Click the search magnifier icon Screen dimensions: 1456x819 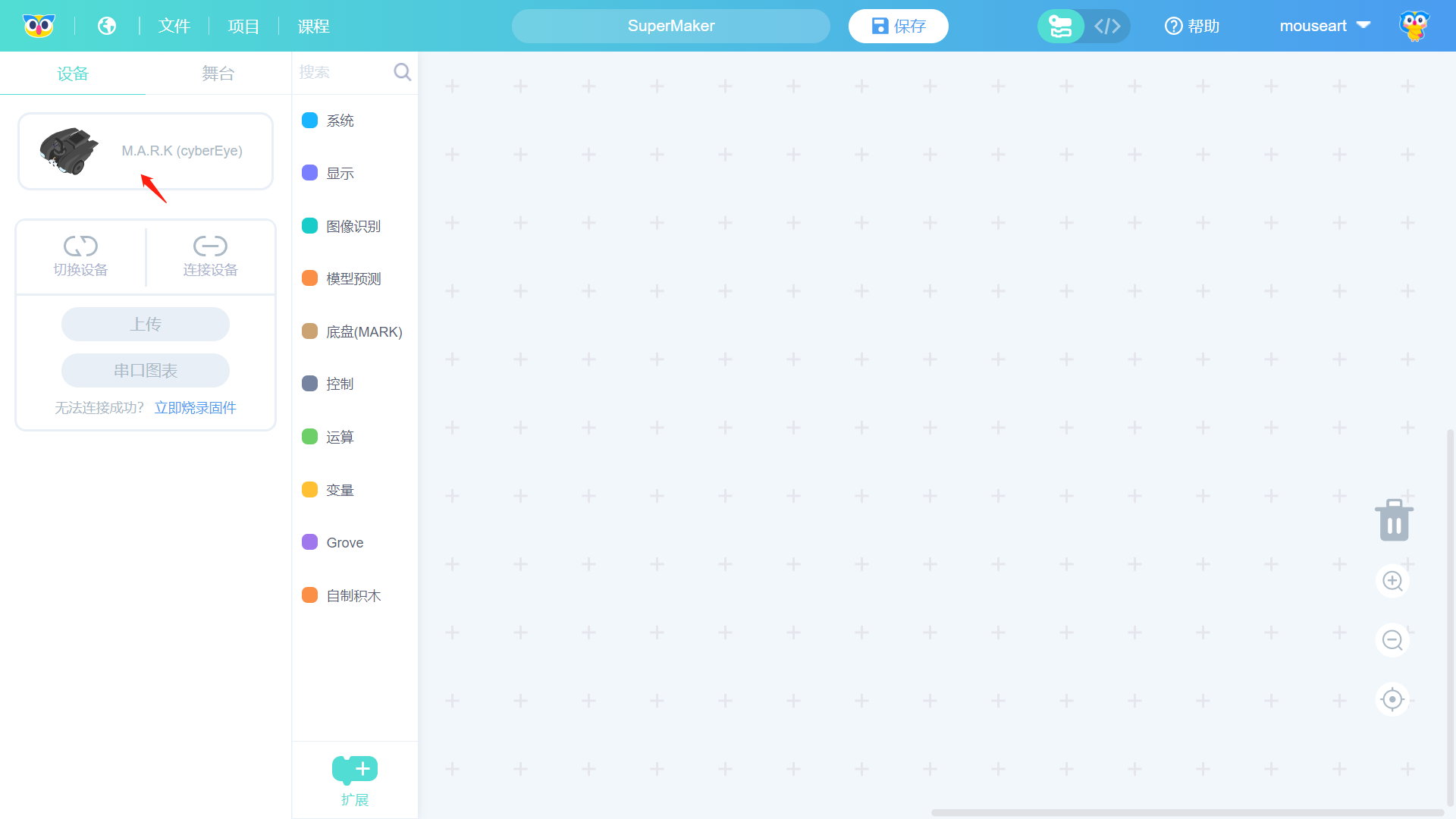point(402,72)
